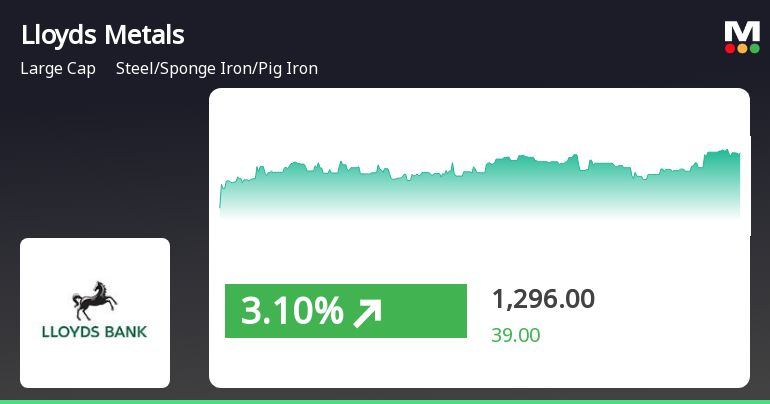Screen dimensions: 770x404
Task: Select the Large Cap label
Action: point(58,69)
